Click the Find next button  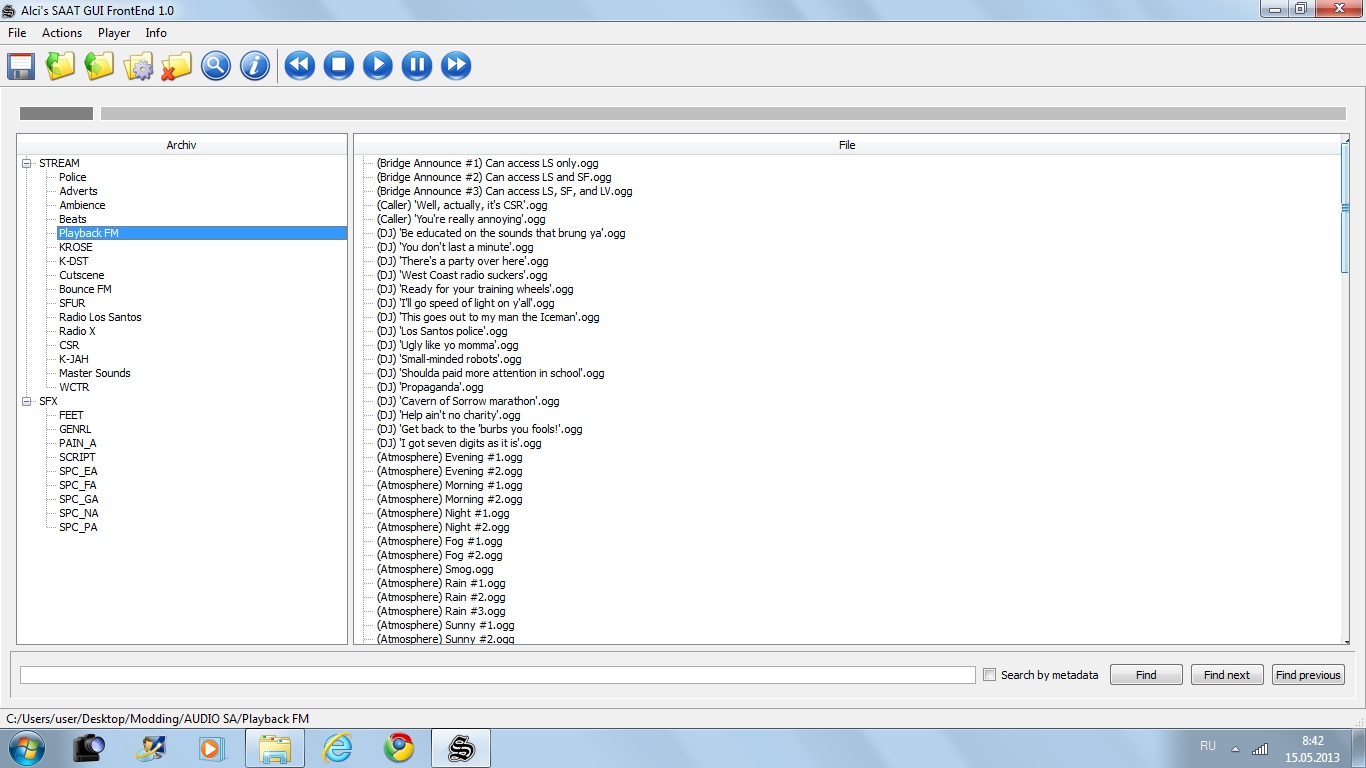click(x=1227, y=675)
